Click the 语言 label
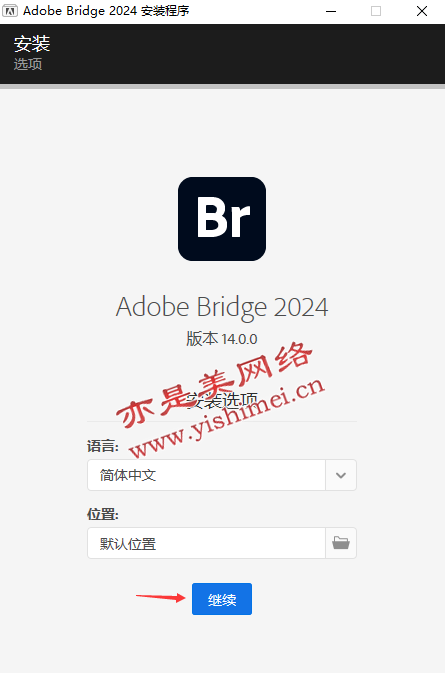 (103, 446)
